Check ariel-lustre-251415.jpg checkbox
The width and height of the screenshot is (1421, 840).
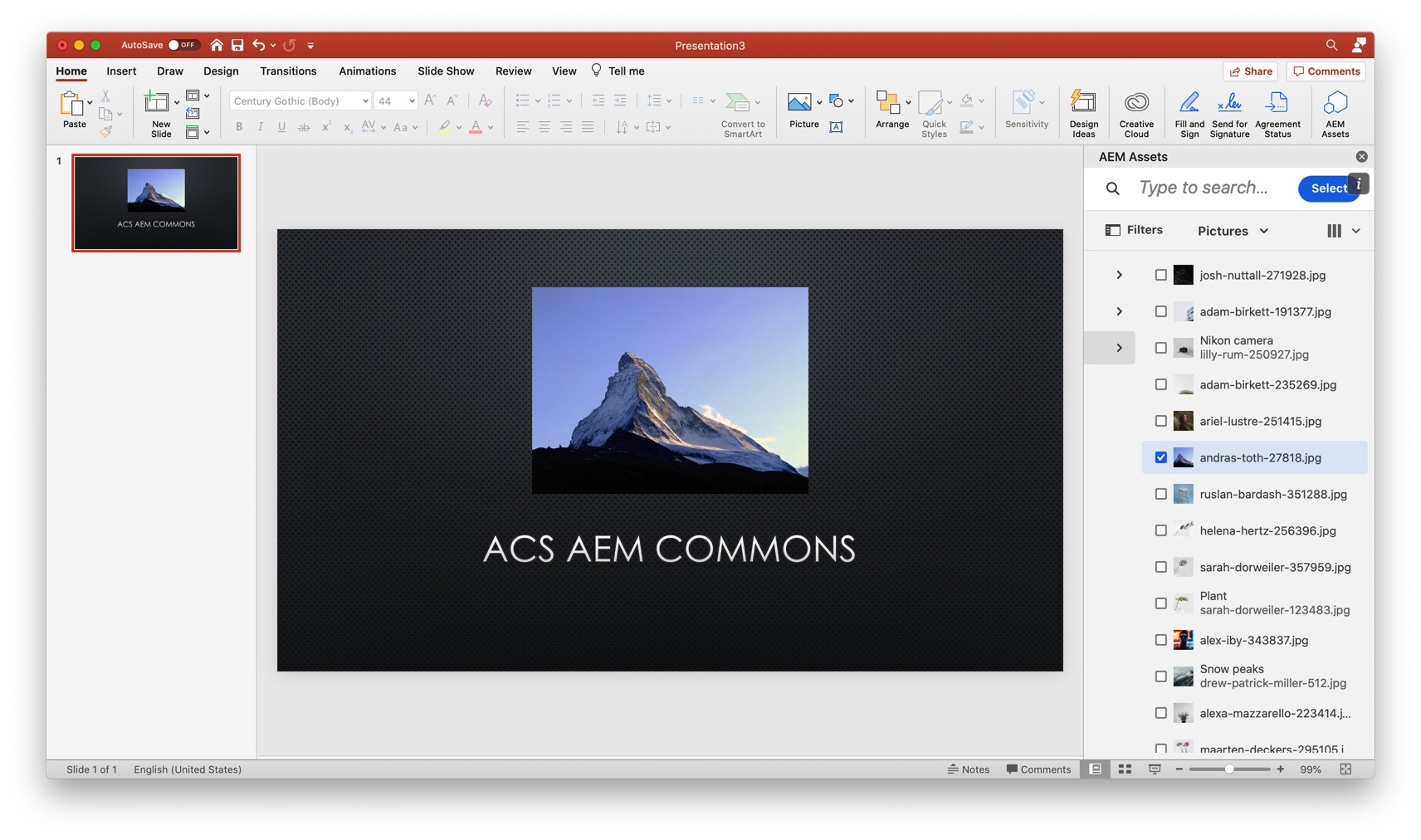tap(1160, 421)
